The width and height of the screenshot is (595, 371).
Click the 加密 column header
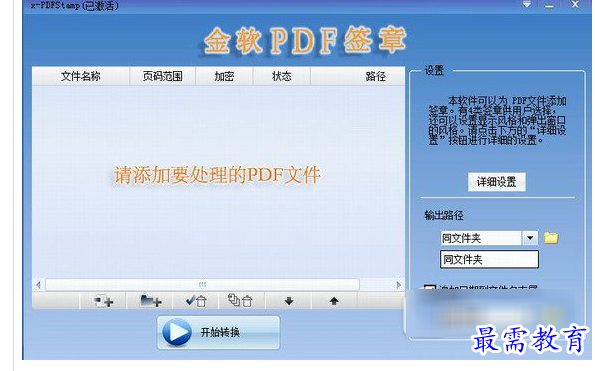pos(224,76)
